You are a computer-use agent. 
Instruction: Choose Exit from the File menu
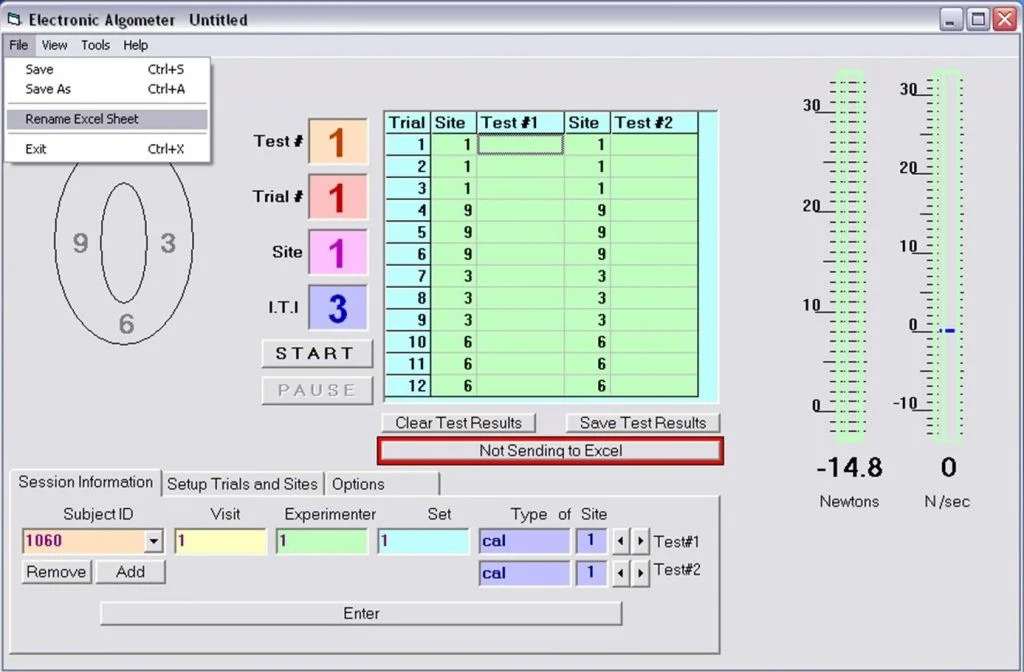(x=107, y=149)
